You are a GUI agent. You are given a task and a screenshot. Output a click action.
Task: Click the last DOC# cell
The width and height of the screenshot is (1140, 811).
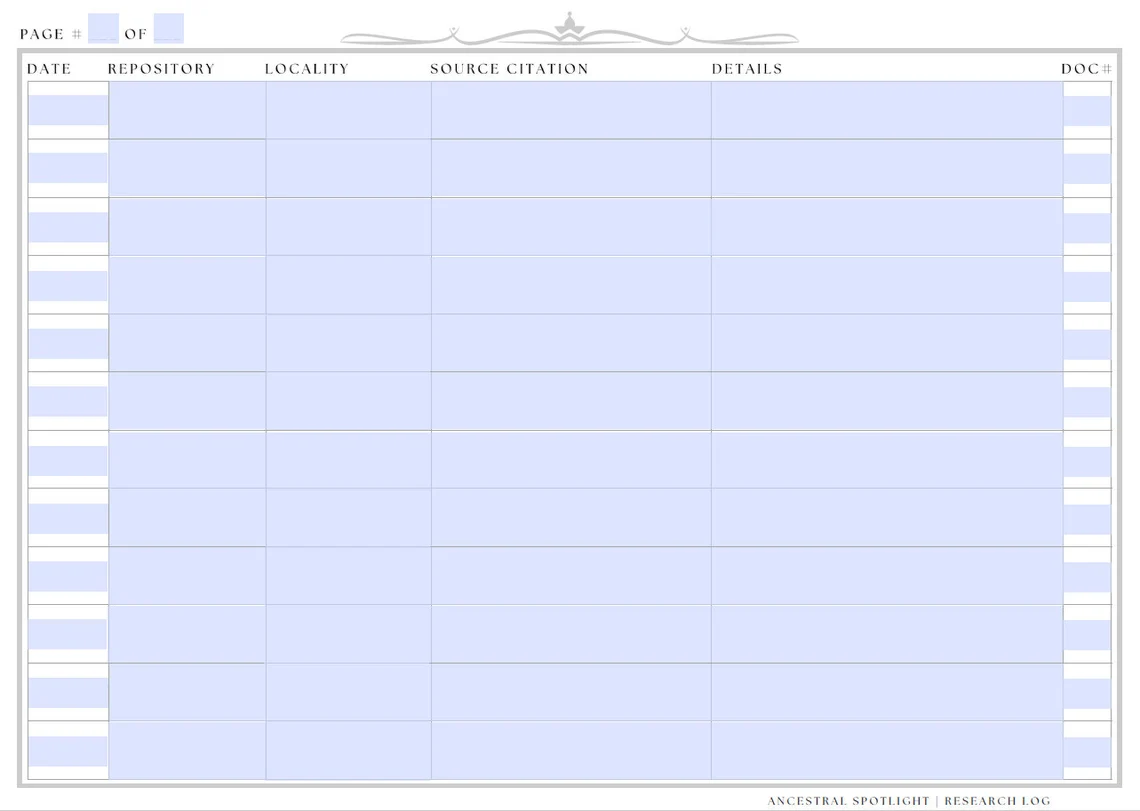pos(1086,750)
